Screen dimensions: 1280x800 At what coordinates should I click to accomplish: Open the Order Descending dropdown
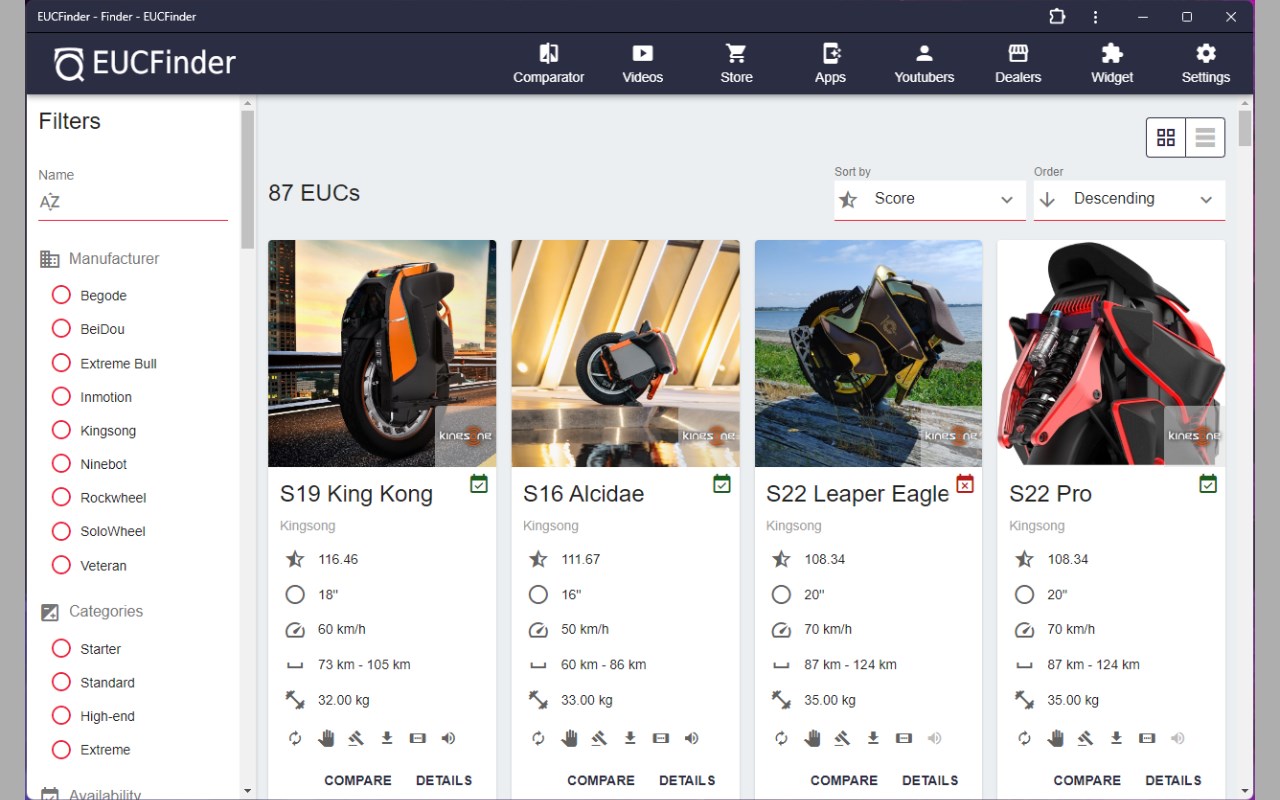tap(1129, 199)
